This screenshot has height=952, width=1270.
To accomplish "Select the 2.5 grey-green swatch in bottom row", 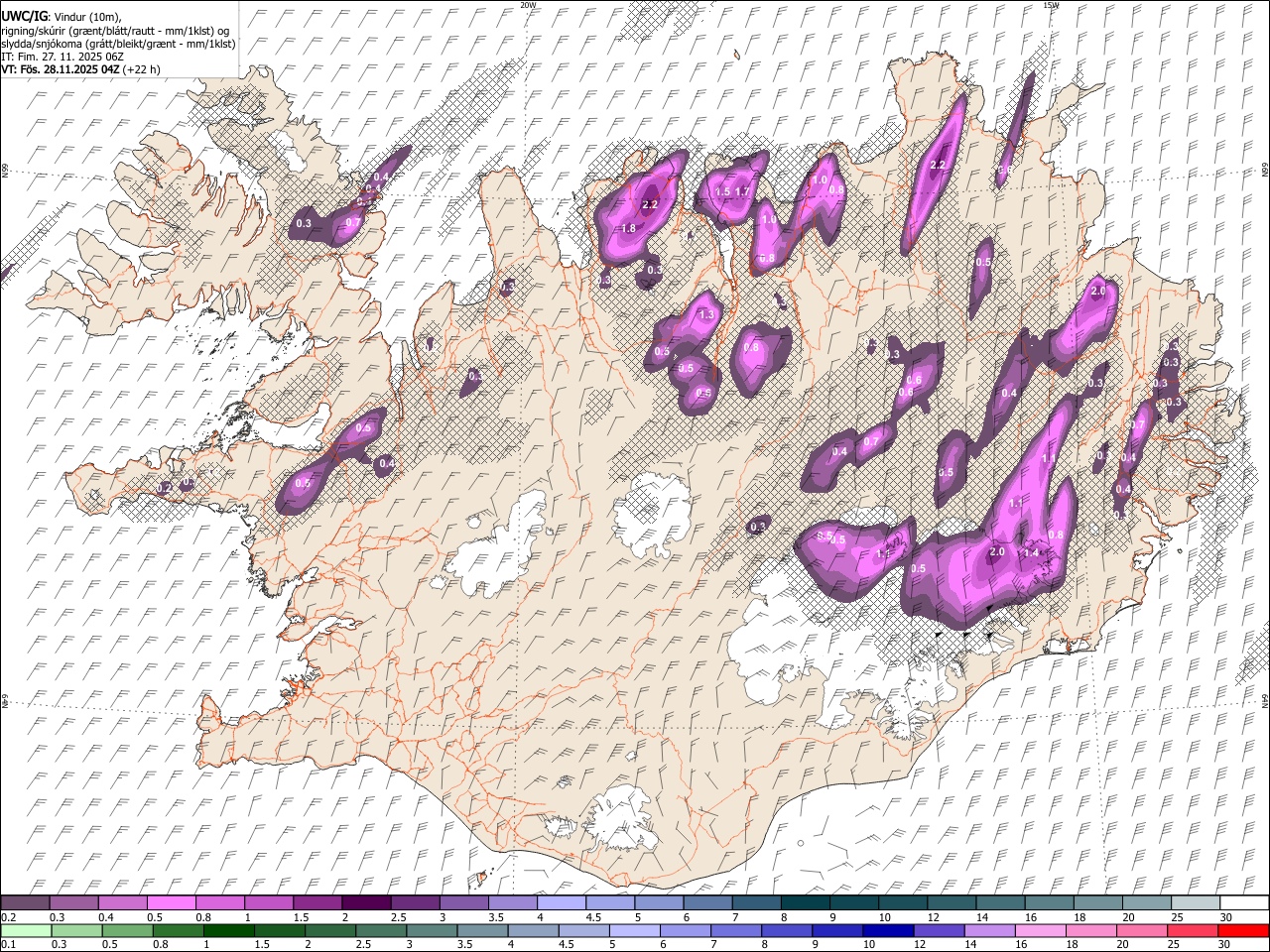I will click(x=381, y=931).
